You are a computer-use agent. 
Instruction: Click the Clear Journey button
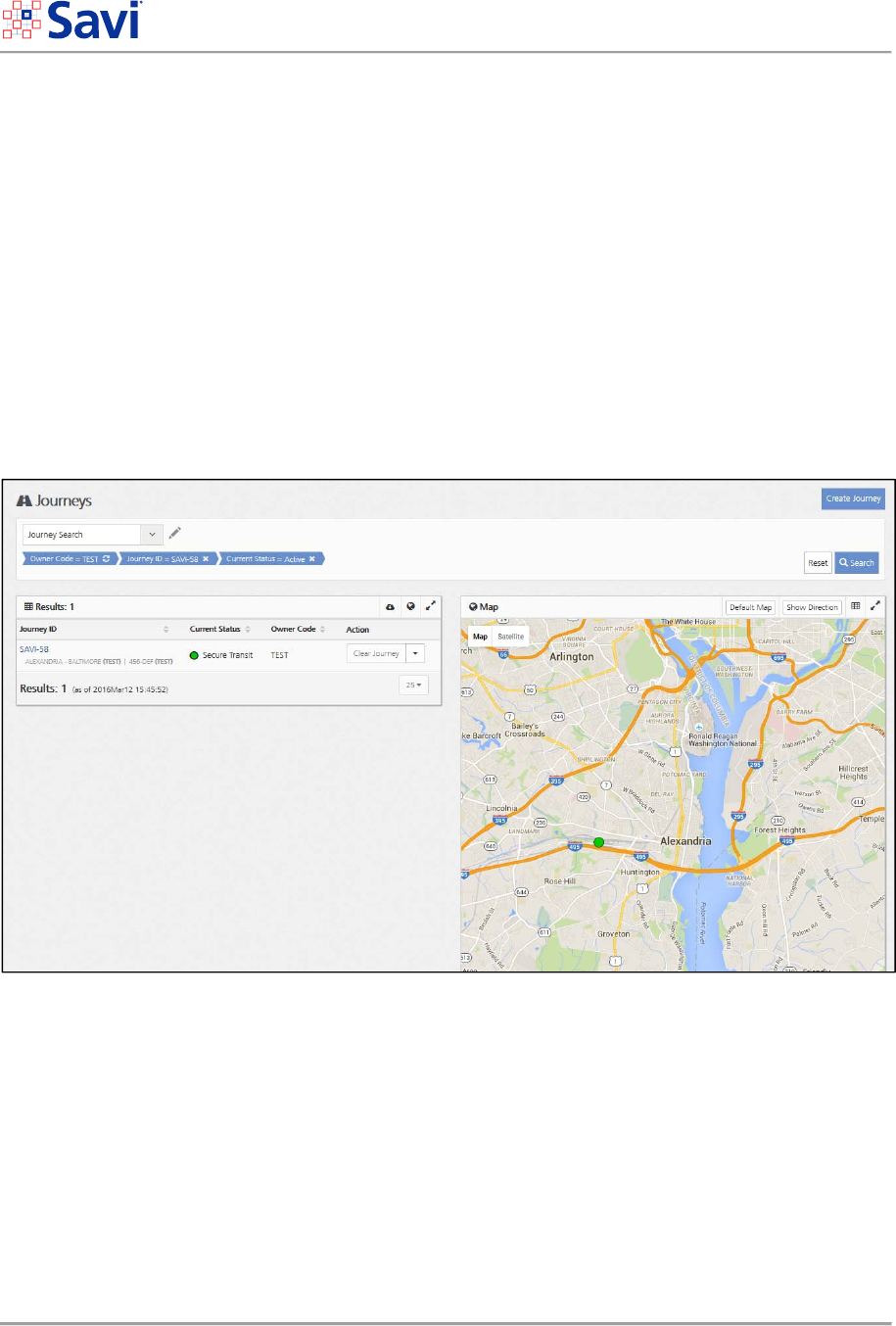click(376, 654)
